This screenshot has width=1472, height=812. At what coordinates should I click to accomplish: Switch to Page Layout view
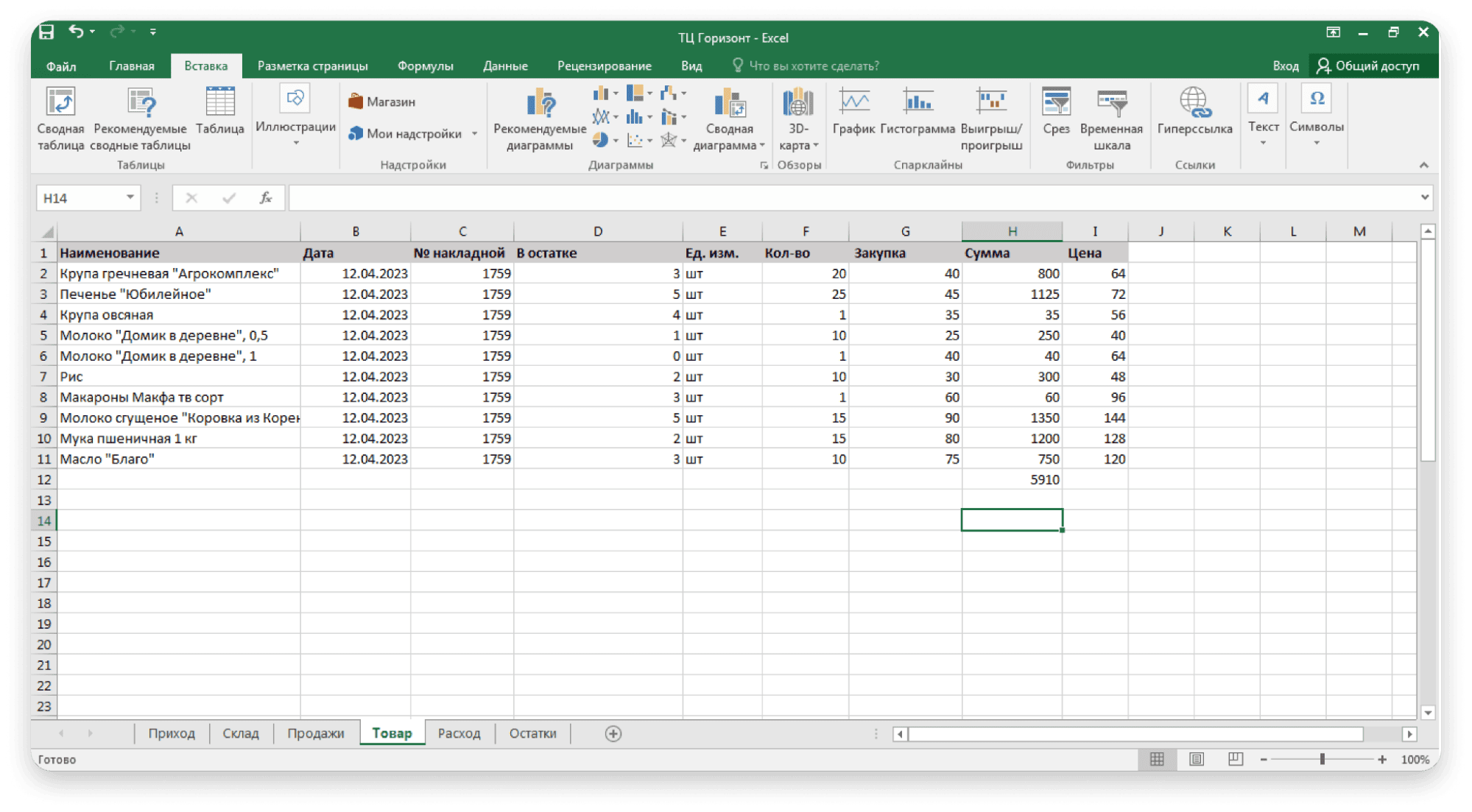[1197, 759]
